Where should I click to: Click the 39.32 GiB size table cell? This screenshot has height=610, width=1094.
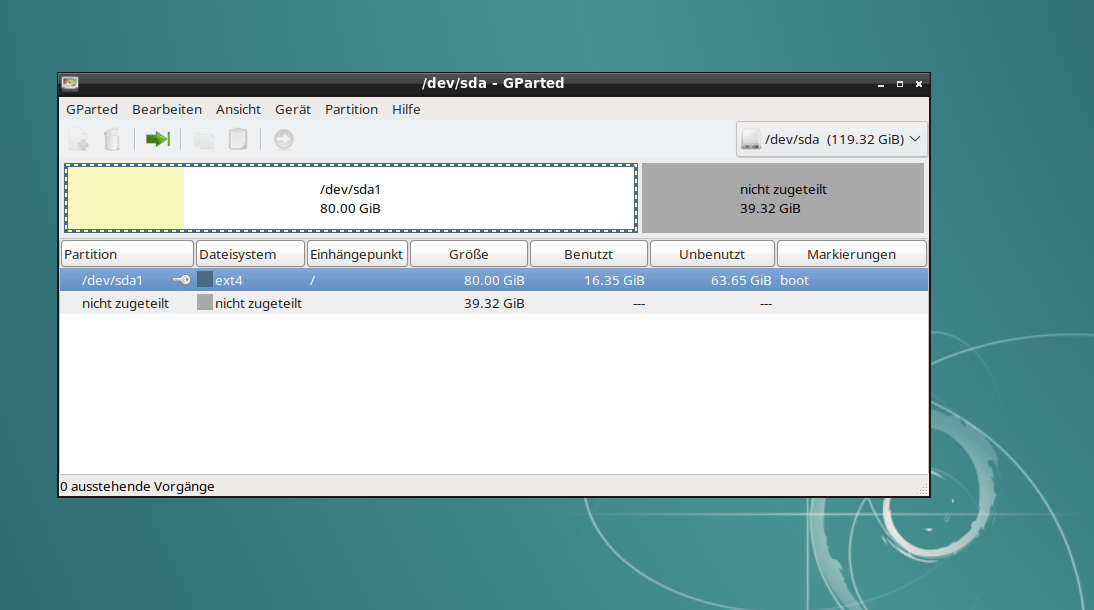pos(494,303)
